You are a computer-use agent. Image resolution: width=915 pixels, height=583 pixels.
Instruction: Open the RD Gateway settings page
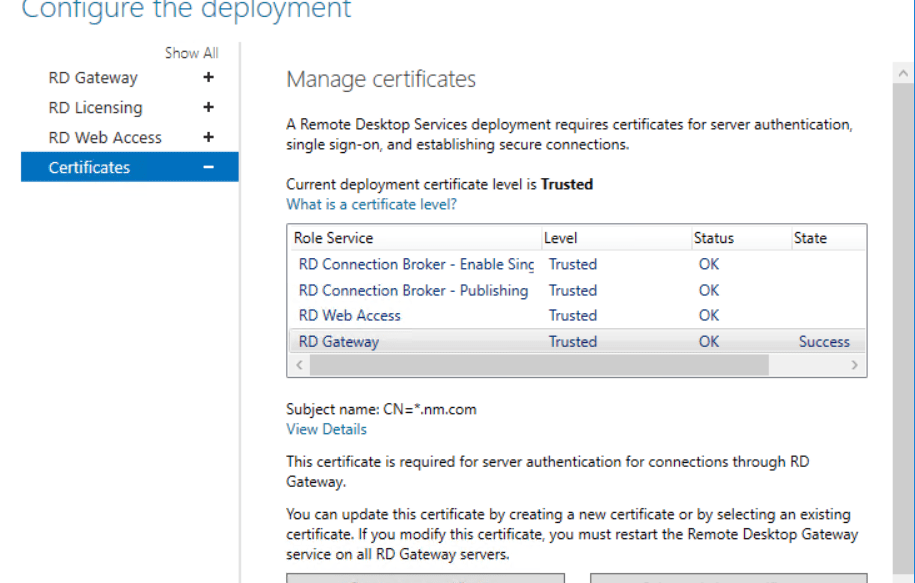click(93, 78)
